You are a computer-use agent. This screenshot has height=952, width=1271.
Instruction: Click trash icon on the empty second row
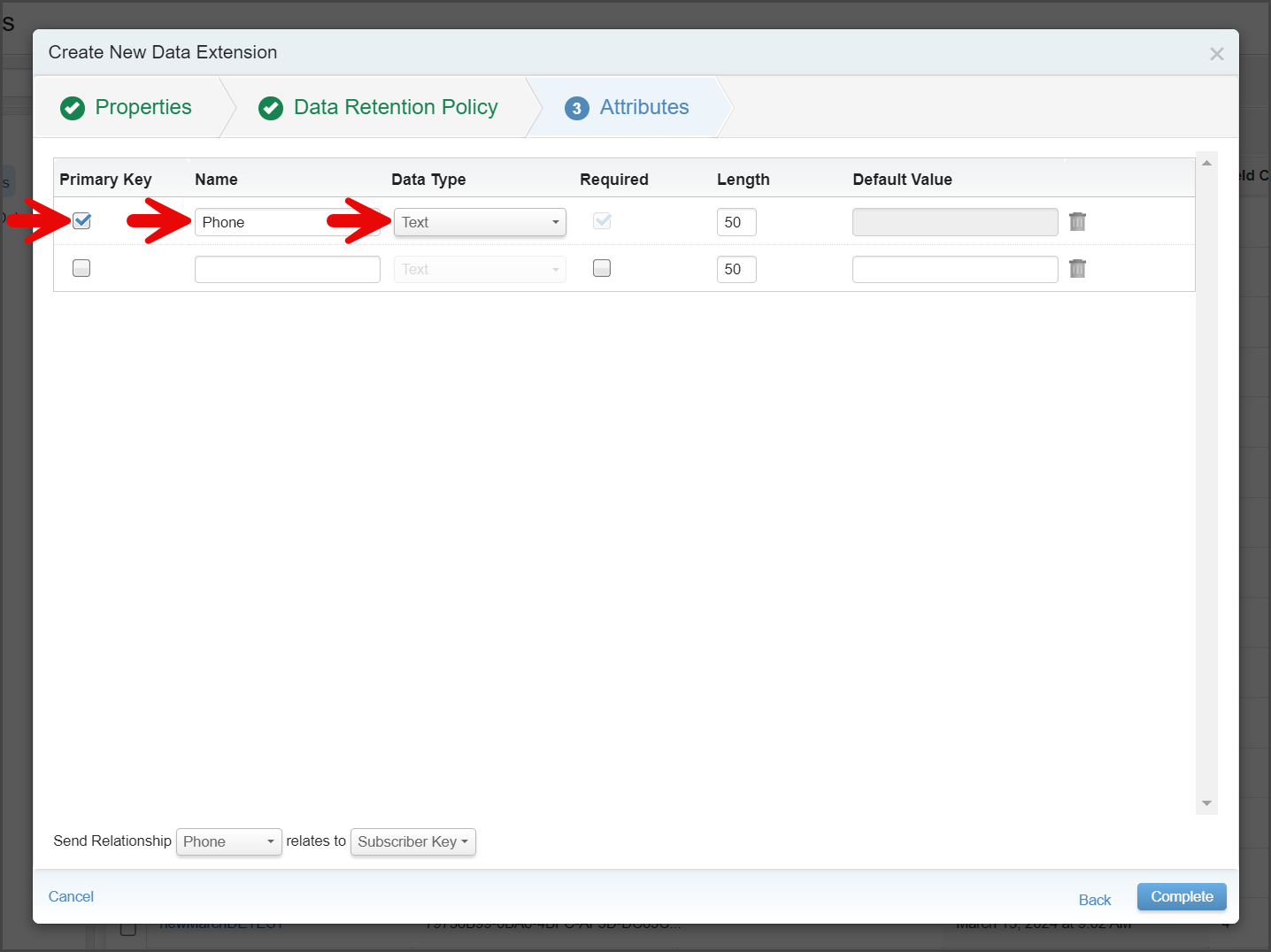coord(1077,268)
